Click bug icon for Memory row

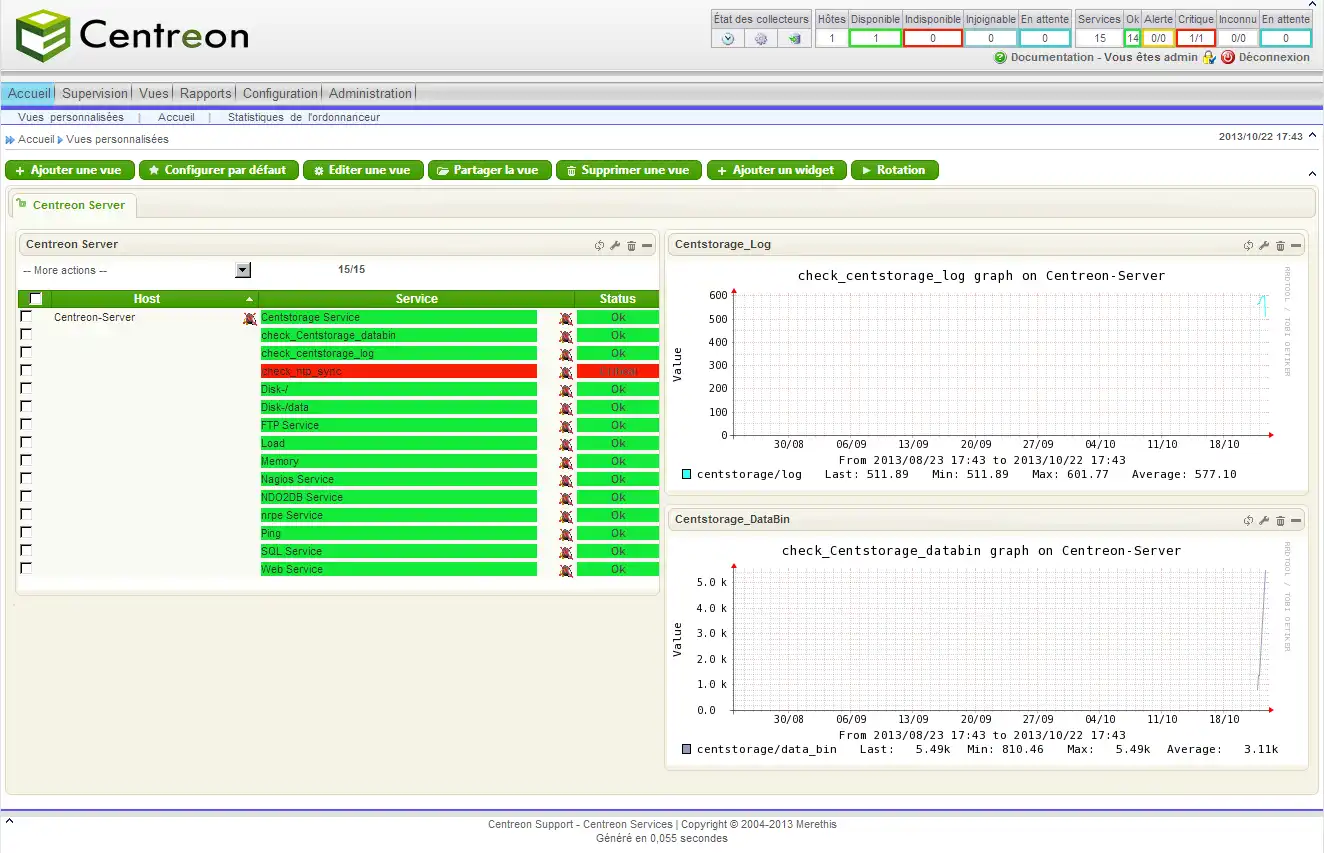(566, 463)
